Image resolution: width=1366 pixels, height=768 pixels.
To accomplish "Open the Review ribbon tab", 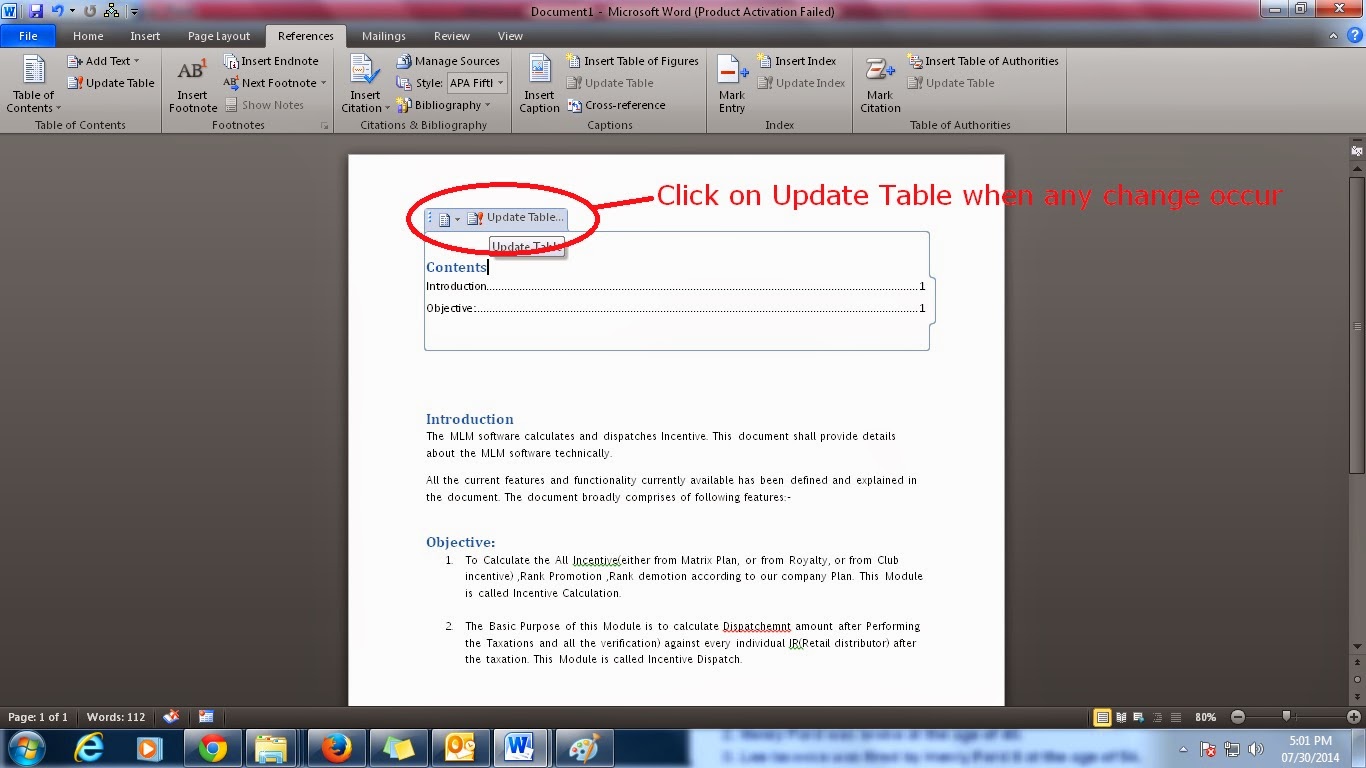I will tap(451, 36).
